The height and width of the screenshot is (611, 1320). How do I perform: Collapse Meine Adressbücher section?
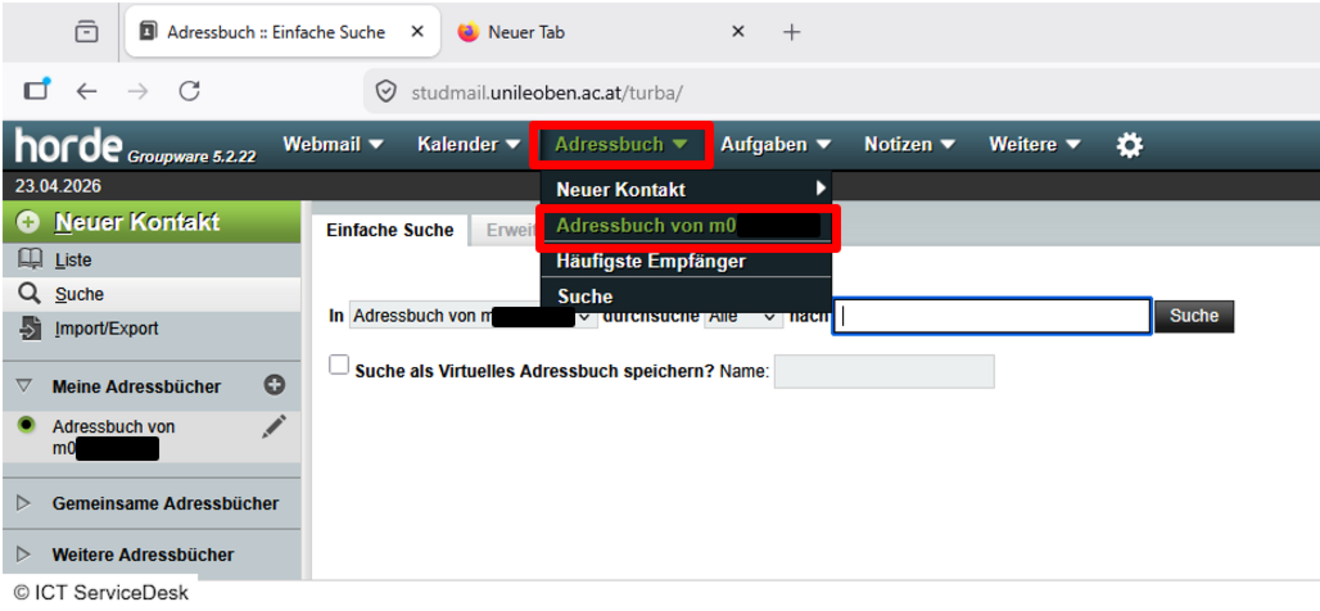coord(25,386)
